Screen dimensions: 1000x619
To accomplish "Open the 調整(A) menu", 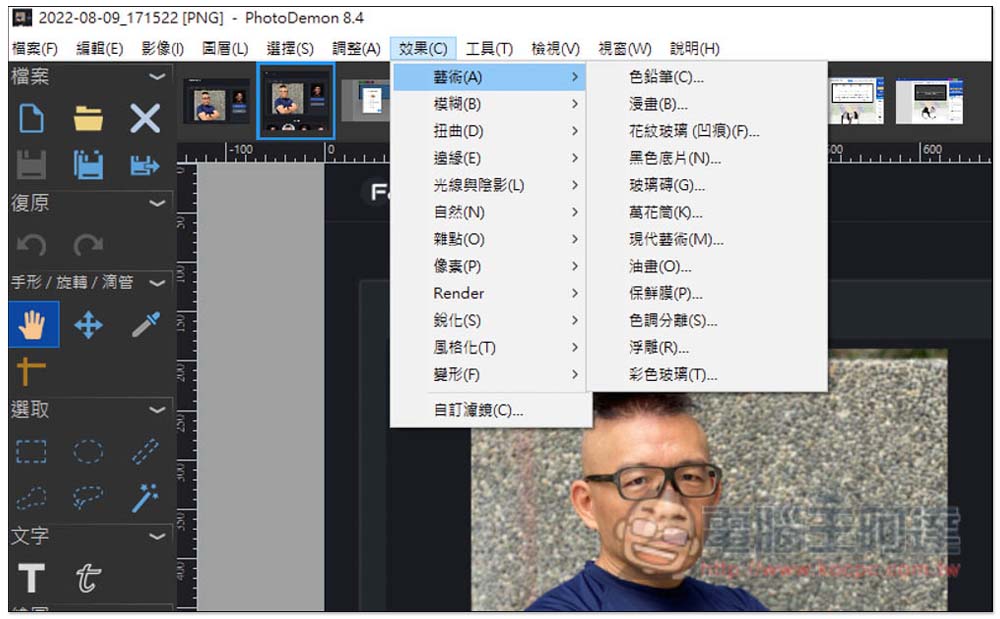I will tap(356, 48).
